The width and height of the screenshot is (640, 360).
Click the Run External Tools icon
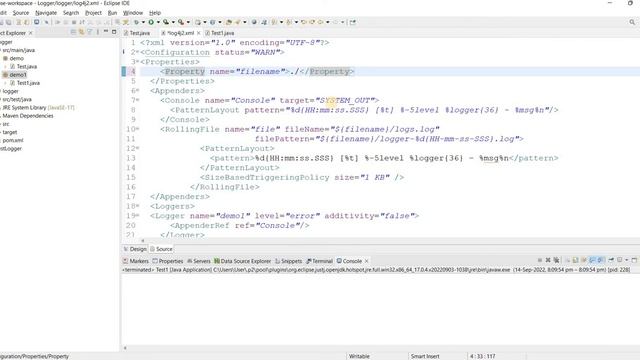click(181, 22)
